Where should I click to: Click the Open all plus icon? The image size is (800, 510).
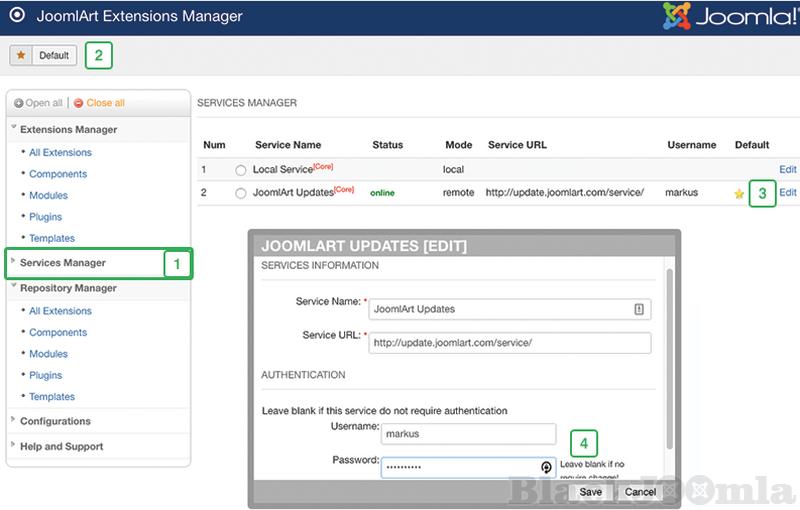tap(18, 103)
